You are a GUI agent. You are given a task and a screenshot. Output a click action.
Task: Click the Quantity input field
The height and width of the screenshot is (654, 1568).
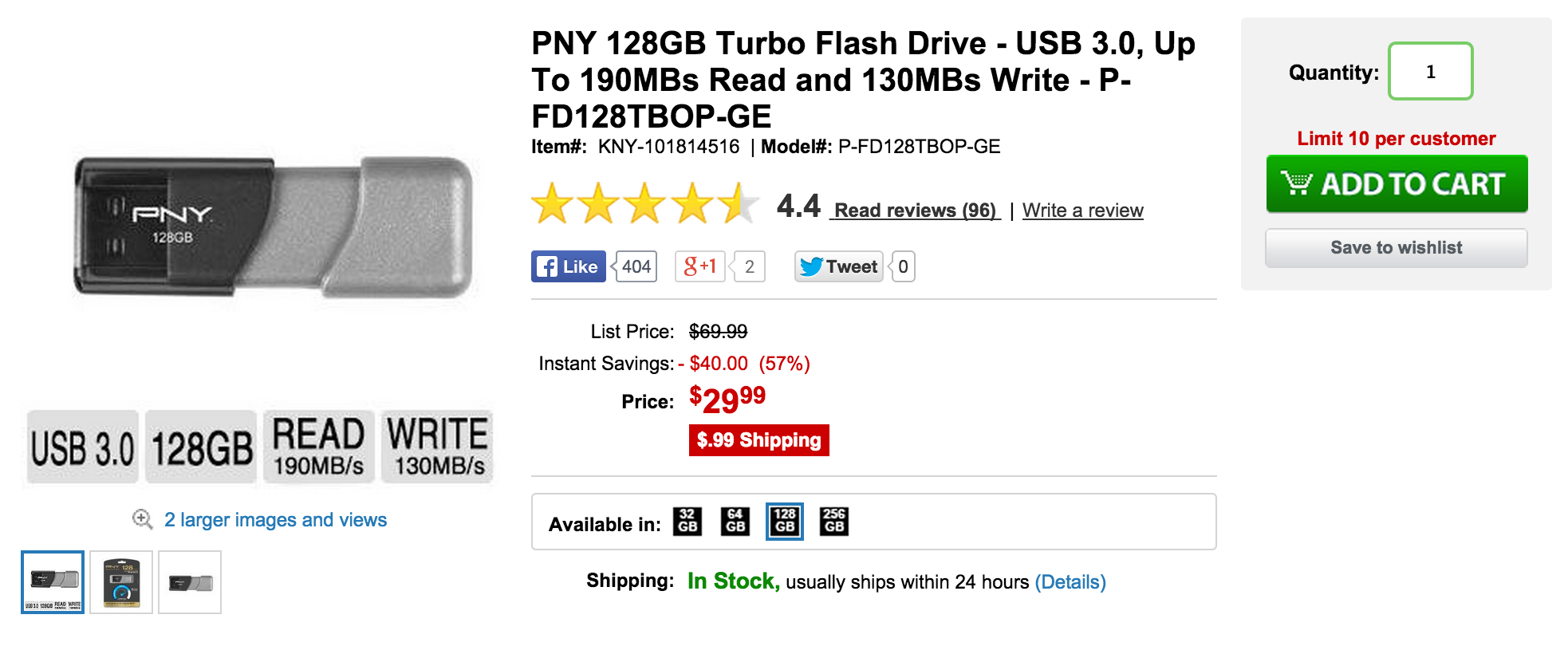pos(1430,72)
